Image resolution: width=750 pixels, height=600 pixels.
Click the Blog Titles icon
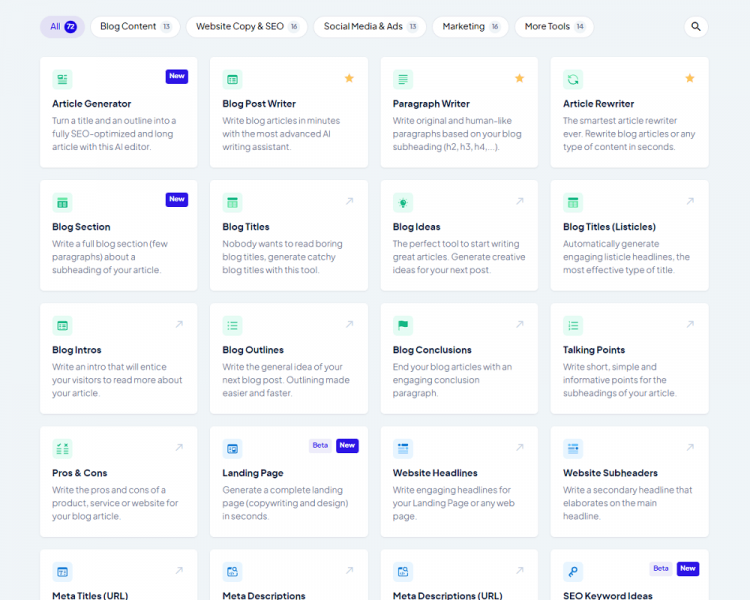[x=232, y=203]
